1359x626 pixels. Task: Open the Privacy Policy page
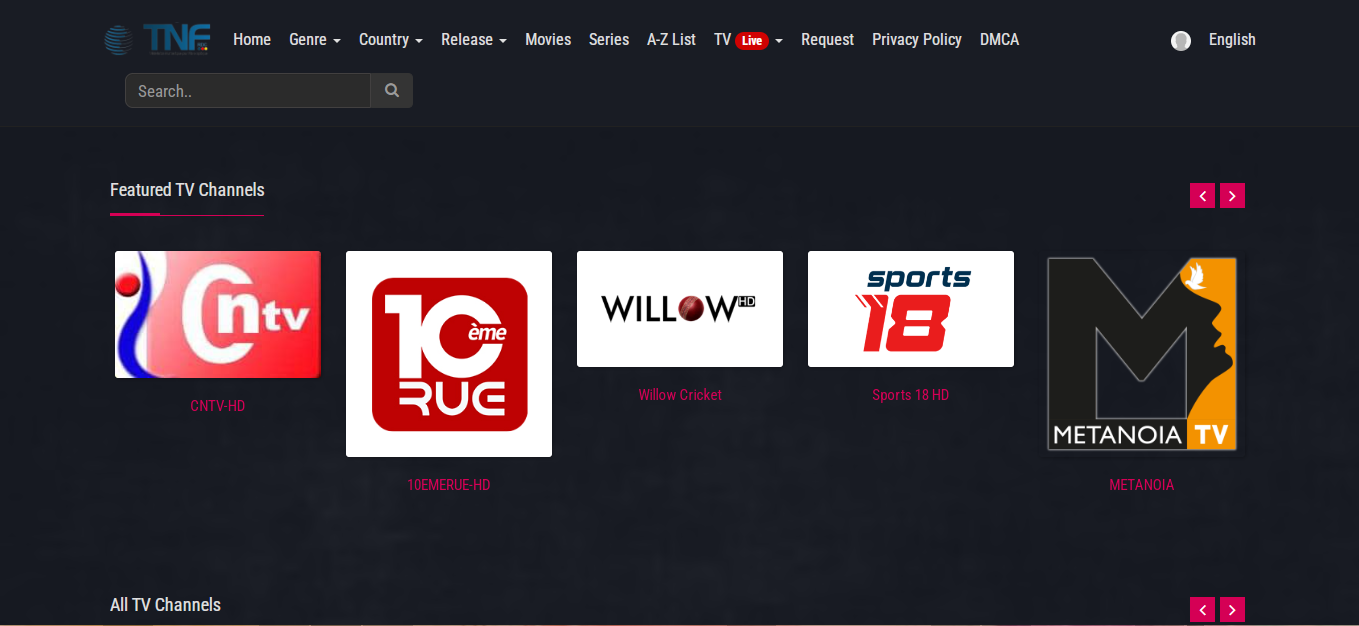click(917, 40)
